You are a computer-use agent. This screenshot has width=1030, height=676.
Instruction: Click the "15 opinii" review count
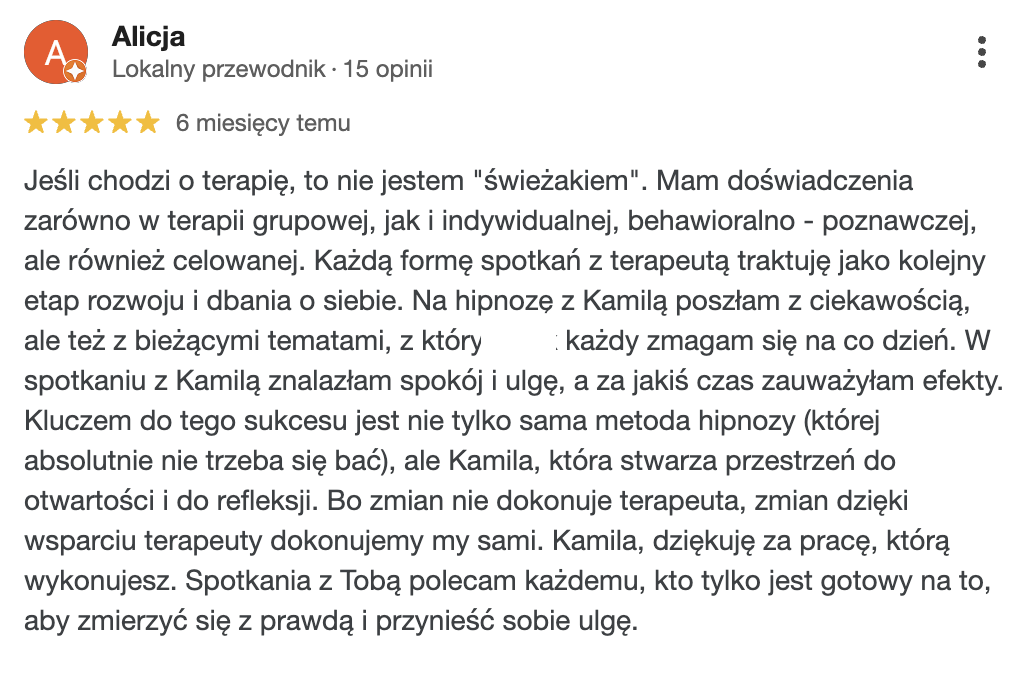pos(388,69)
